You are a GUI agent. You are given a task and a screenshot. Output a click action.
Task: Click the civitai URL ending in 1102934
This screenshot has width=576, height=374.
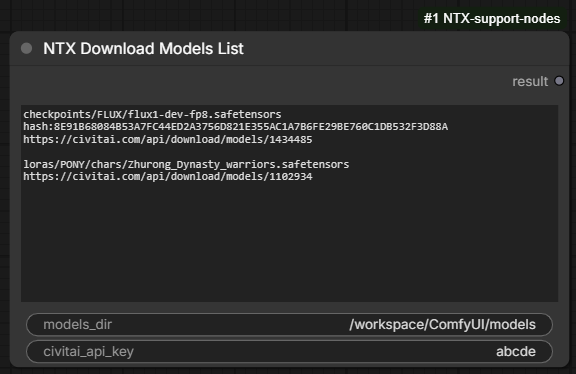pos(168,177)
